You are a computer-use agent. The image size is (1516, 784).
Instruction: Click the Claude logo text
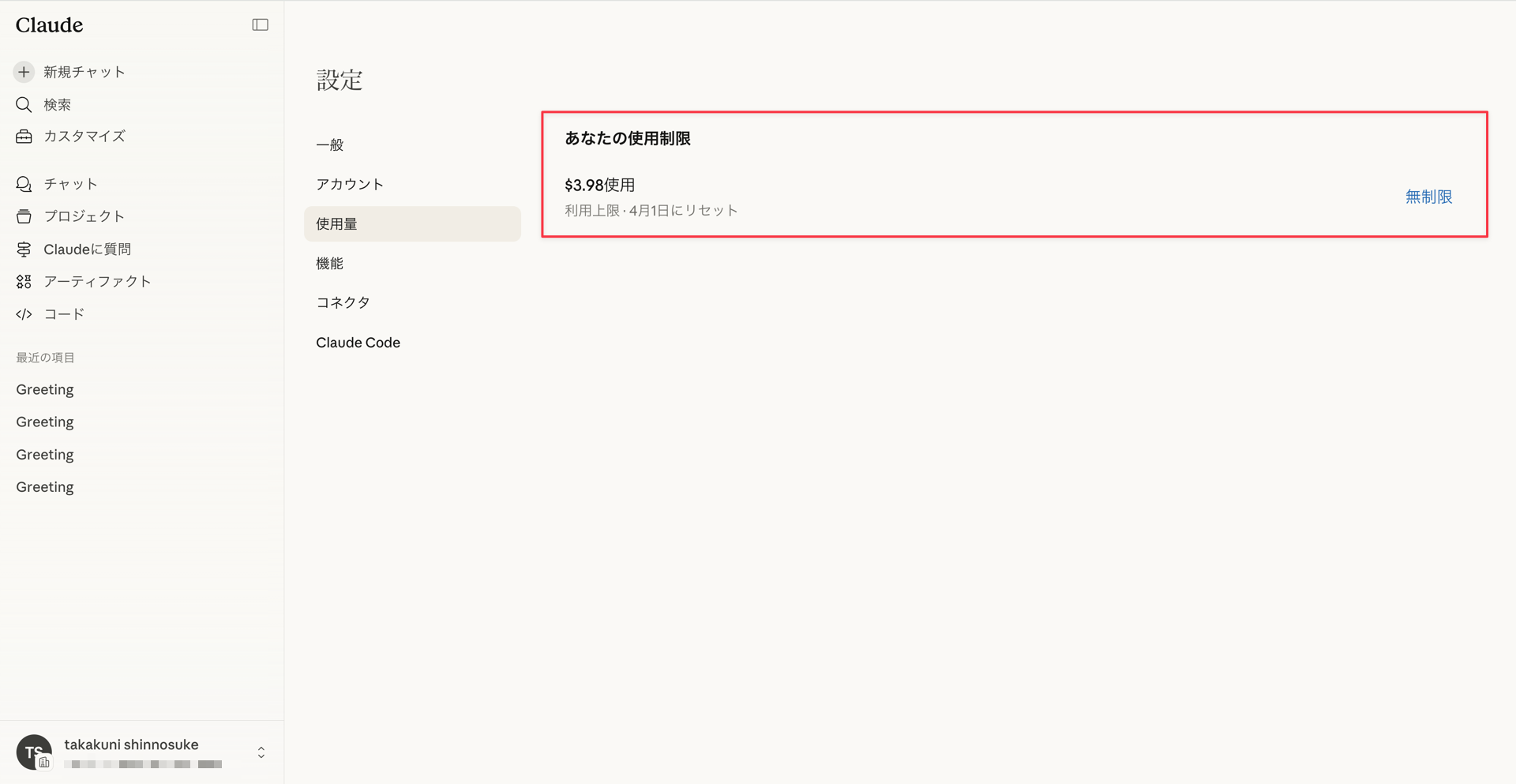(x=49, y=25)
